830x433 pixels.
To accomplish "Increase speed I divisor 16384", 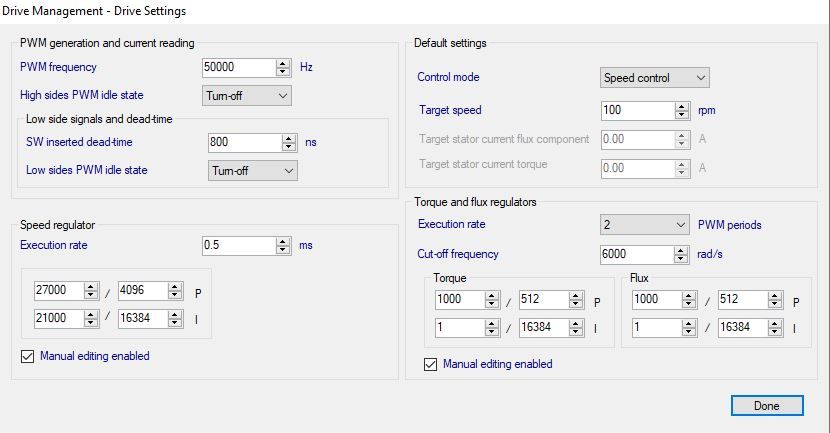I will [x=175, y=314].
